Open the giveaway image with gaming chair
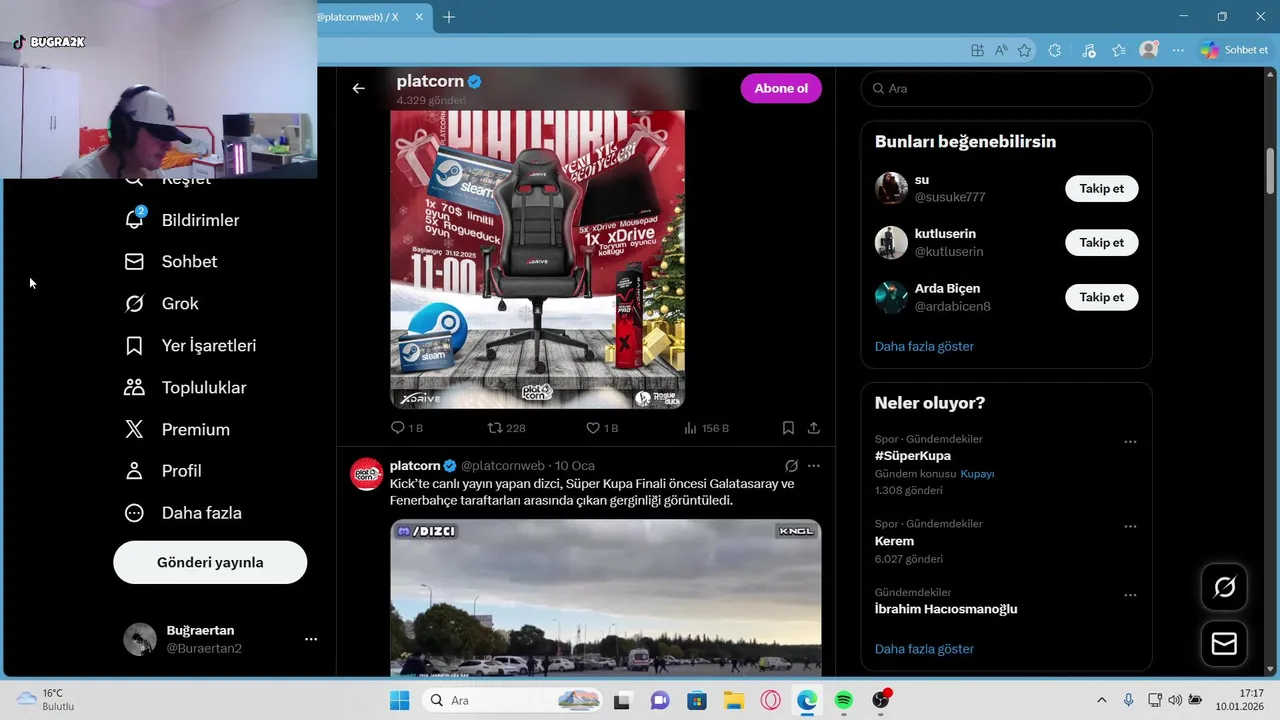 tap(537, 259)
